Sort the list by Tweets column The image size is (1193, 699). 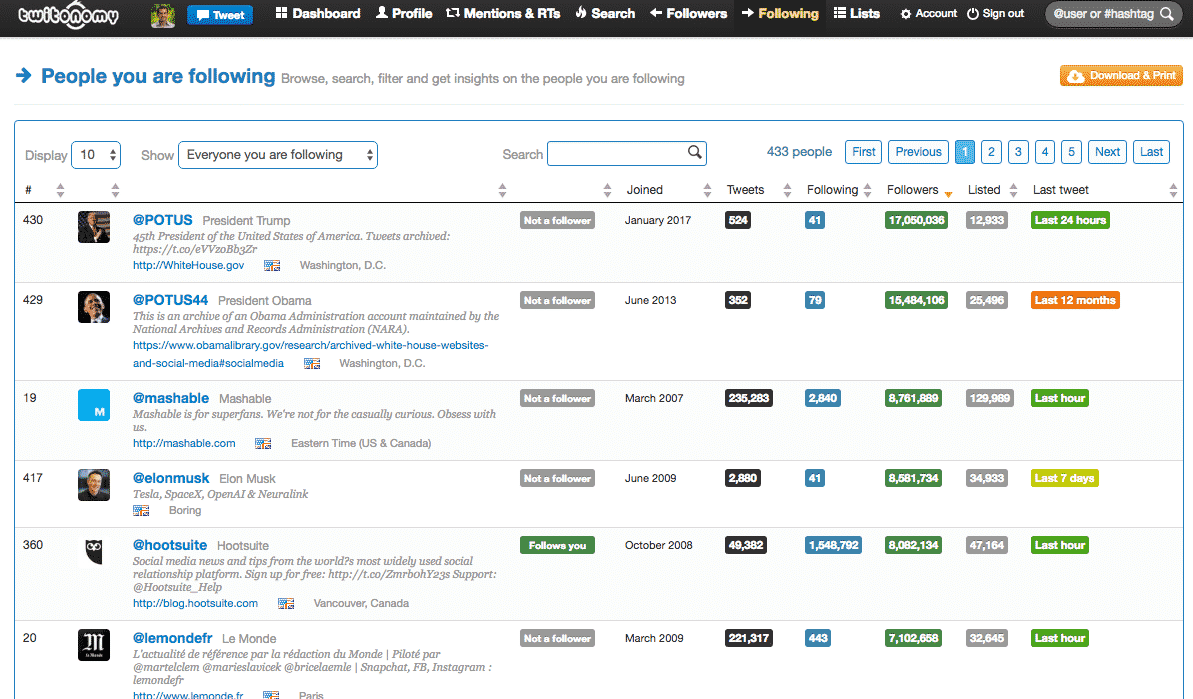[x=745, y=190]
